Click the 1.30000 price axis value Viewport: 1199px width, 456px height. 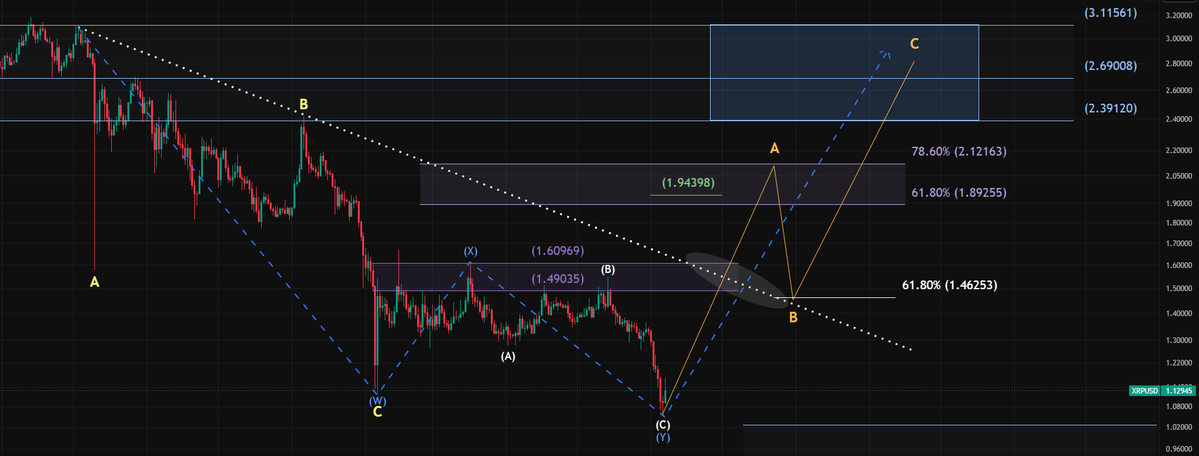[x=1179, y=340]
